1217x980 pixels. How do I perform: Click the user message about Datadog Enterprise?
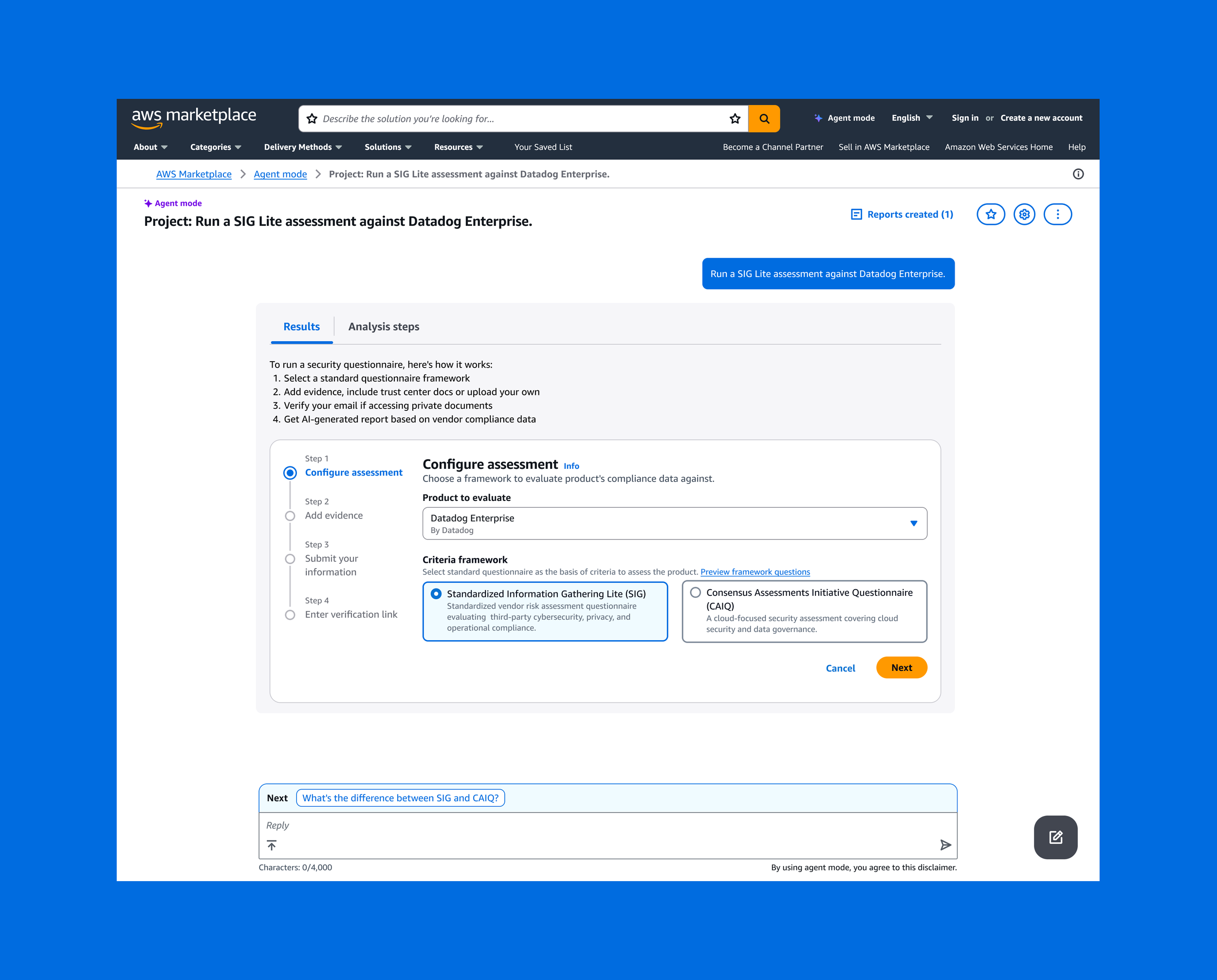828,274
